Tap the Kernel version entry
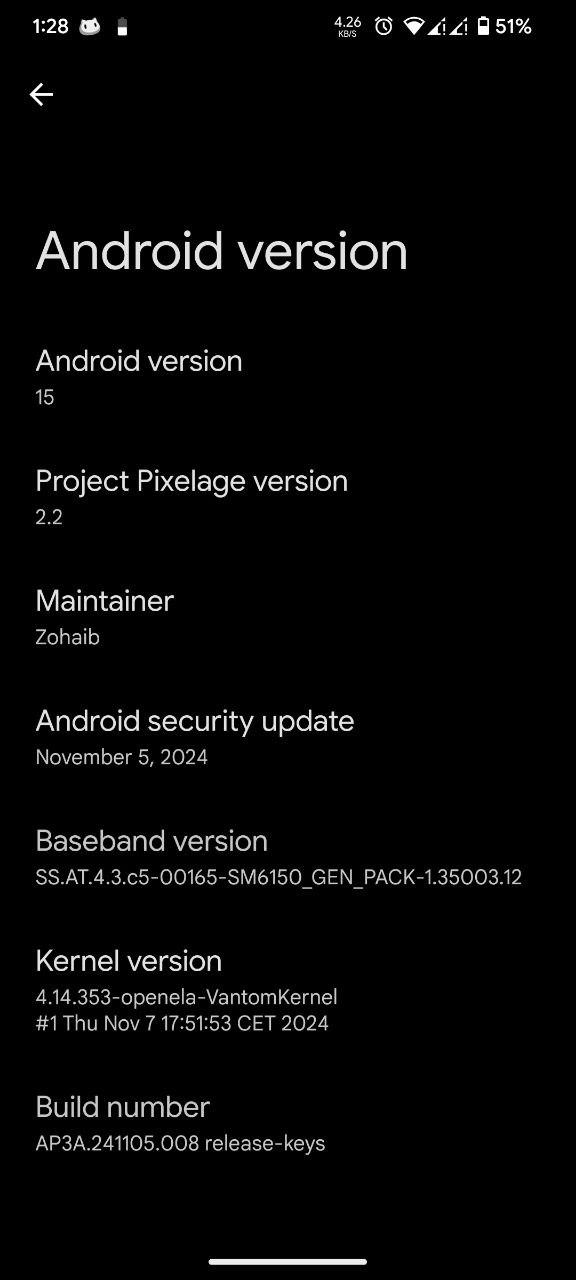This screenshot has width=576, height=1280. (x=288, y=990)
